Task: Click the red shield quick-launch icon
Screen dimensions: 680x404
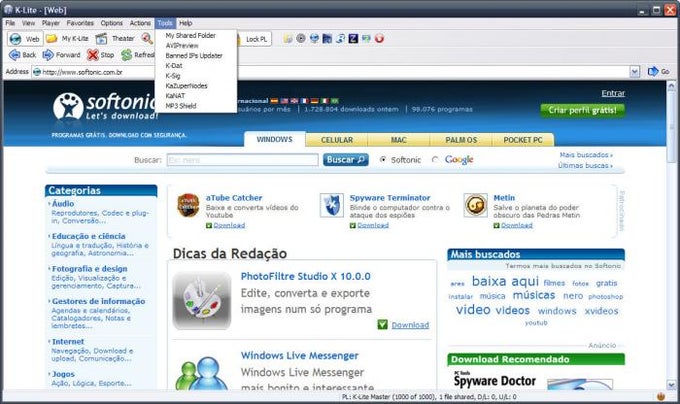Action: [379, 39]
